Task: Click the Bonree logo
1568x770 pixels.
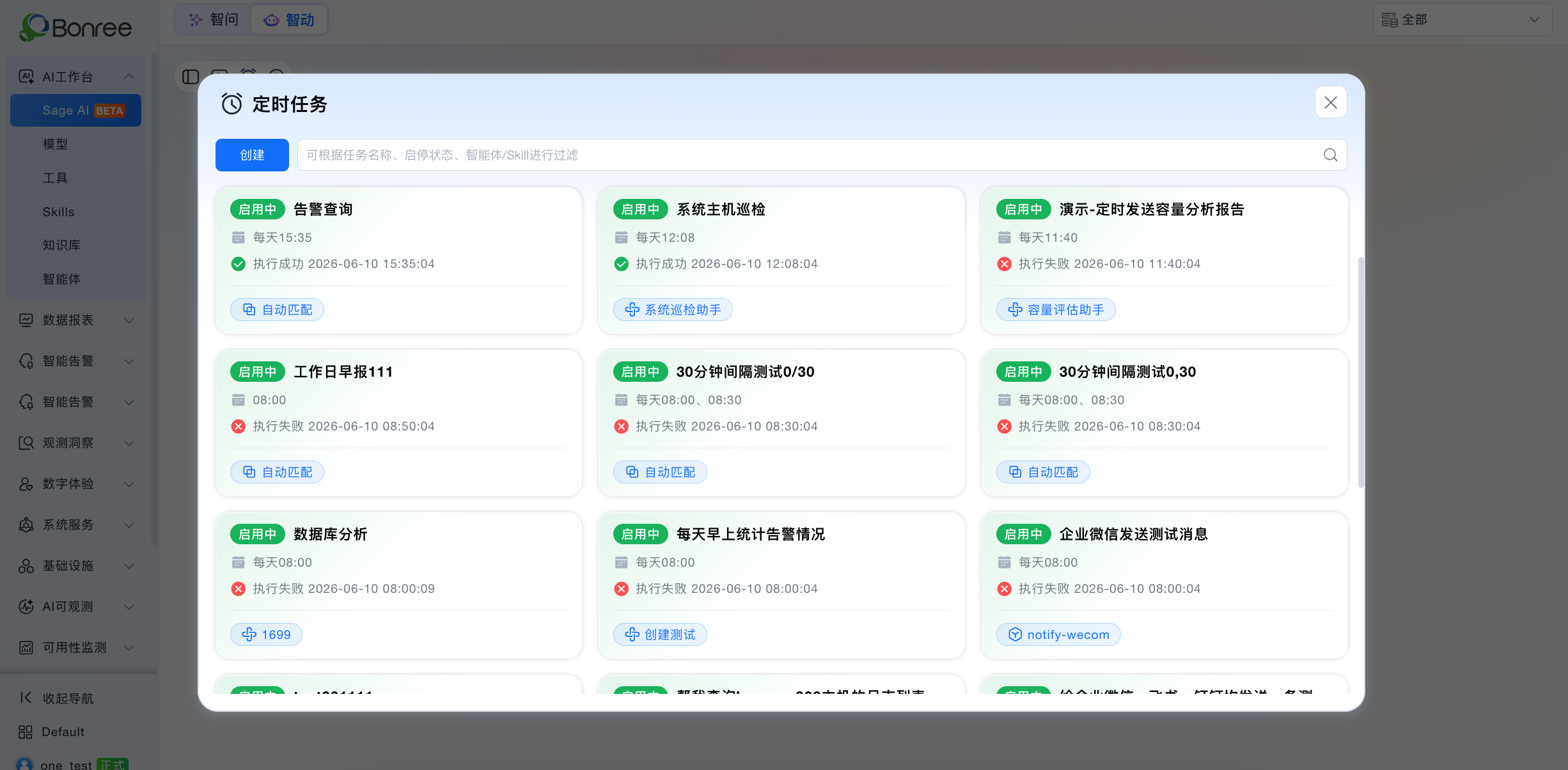Action: pos(75,27)
